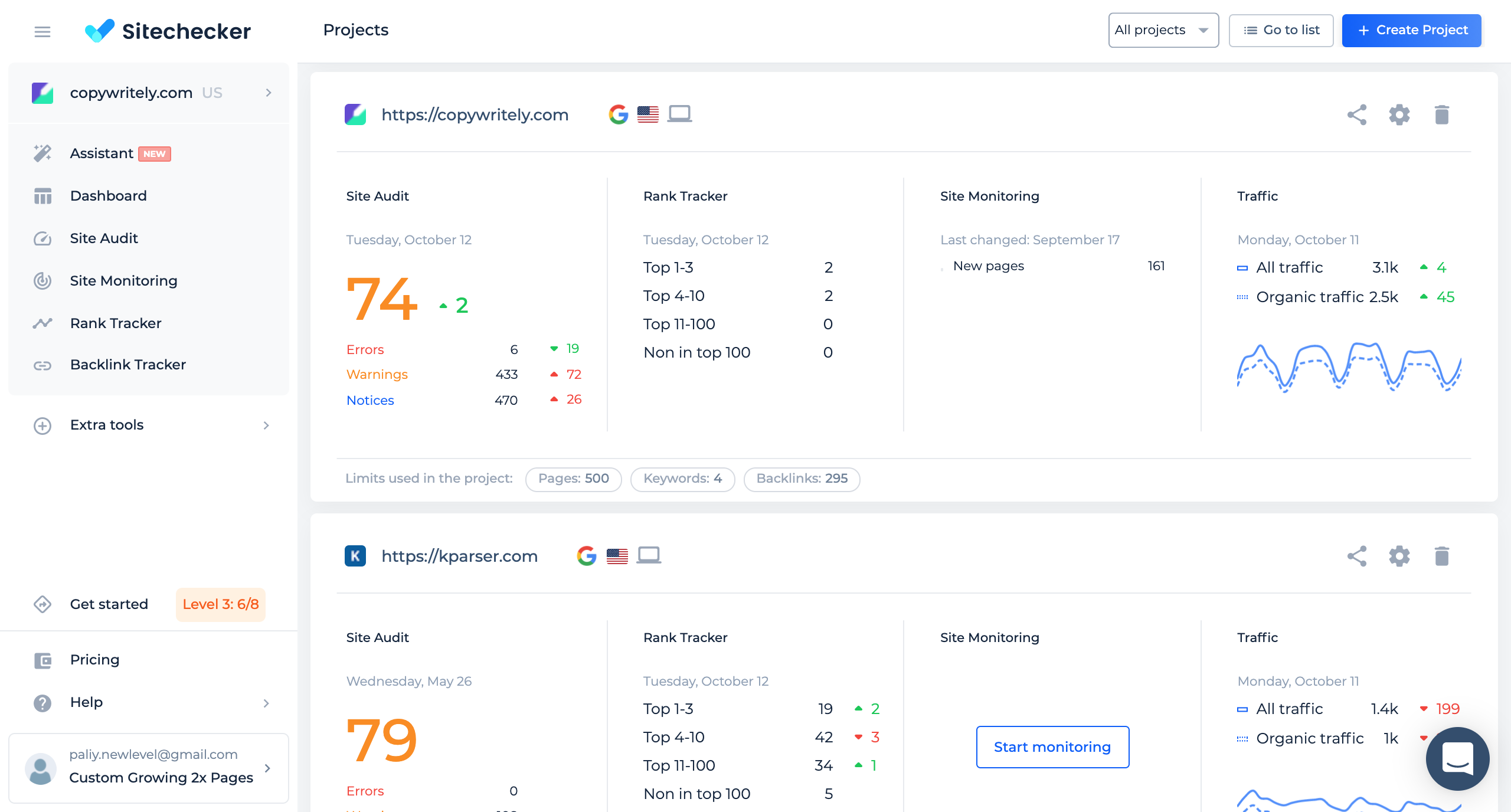Click the Google icon beside kparser.com URL

(x=587, y=555)
